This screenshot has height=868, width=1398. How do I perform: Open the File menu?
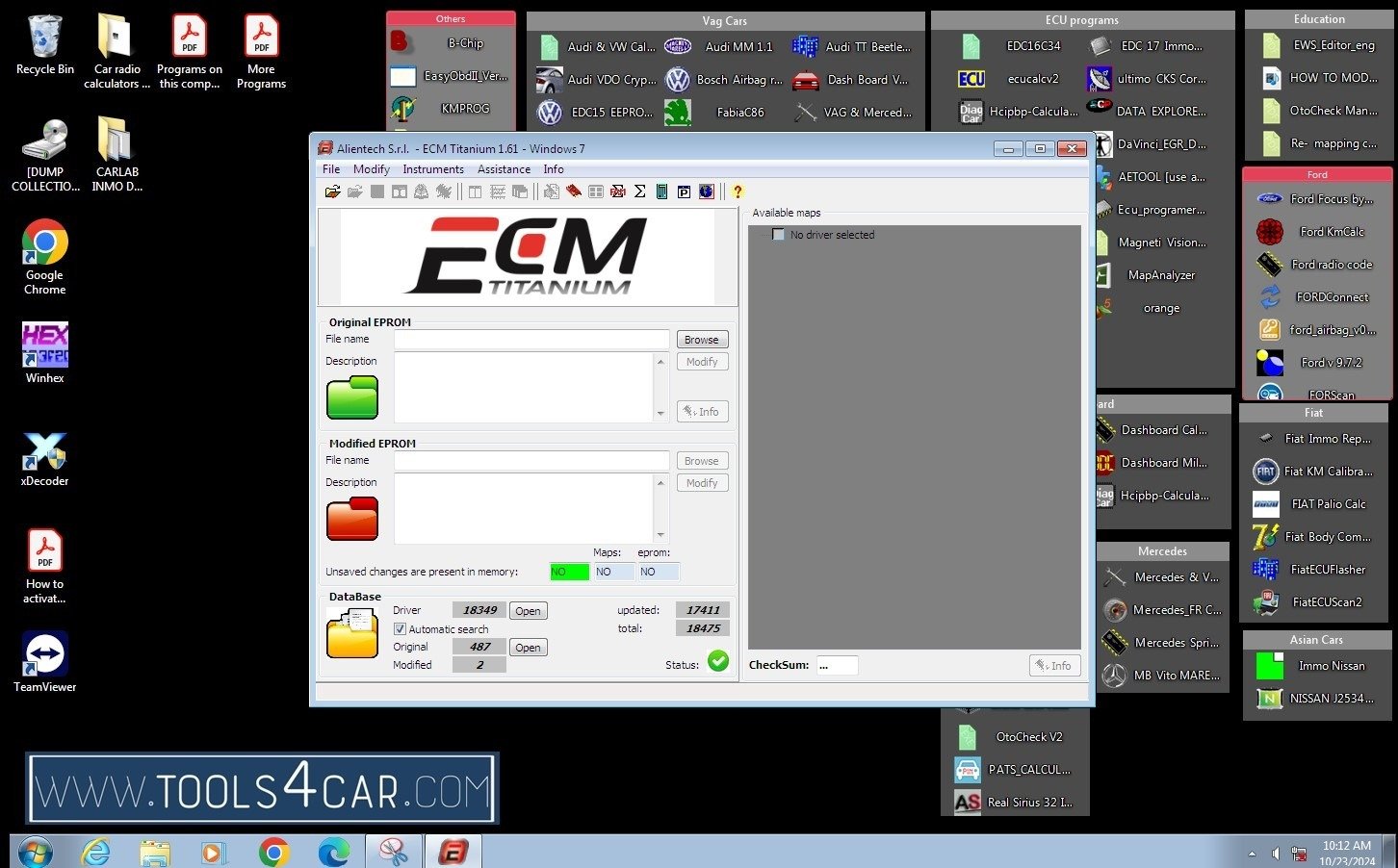[331, 169]
